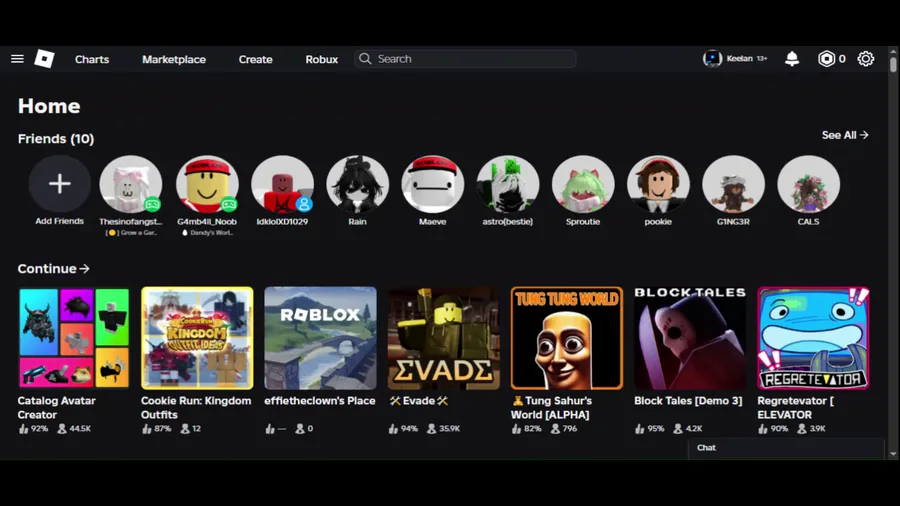Open Cookie Run: Kingdom Outfits thumbnail

click(x=197, y=338)
